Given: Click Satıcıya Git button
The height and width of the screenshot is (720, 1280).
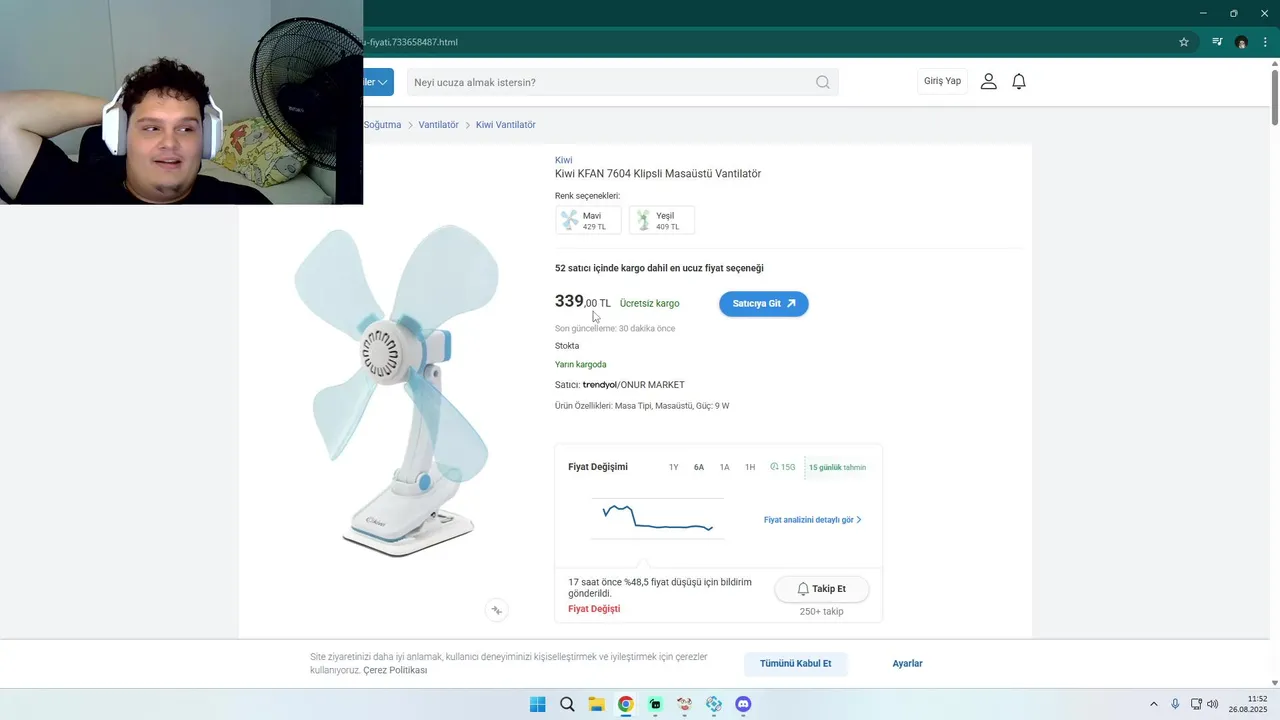Looking at the screenshot, I should (764, 304).
